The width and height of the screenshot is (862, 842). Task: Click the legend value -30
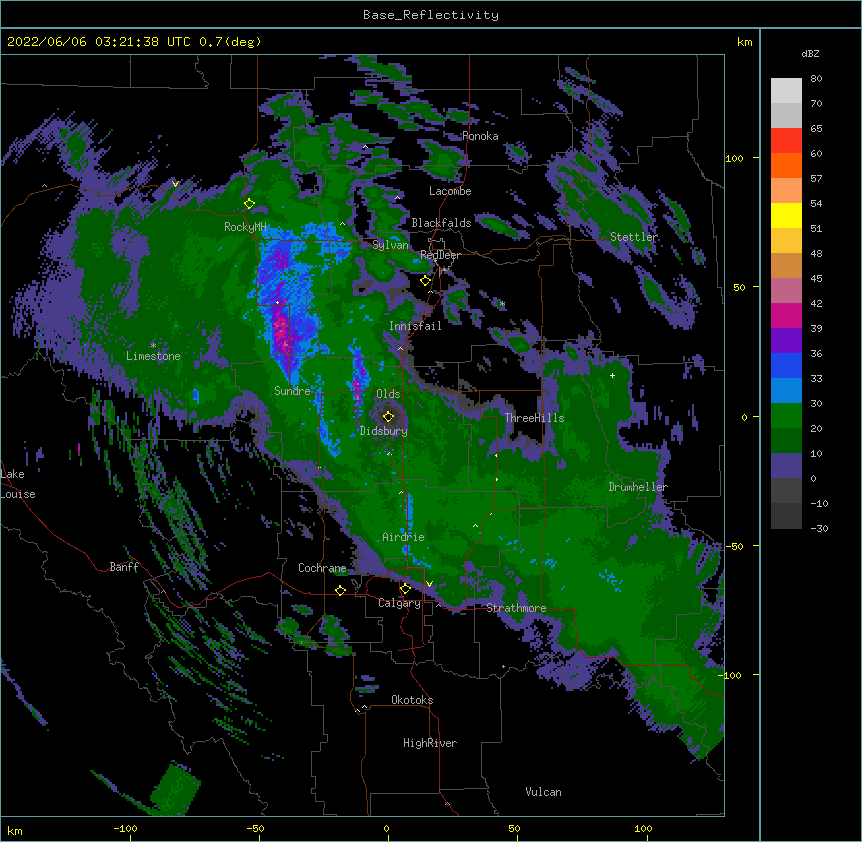[819, 528]
